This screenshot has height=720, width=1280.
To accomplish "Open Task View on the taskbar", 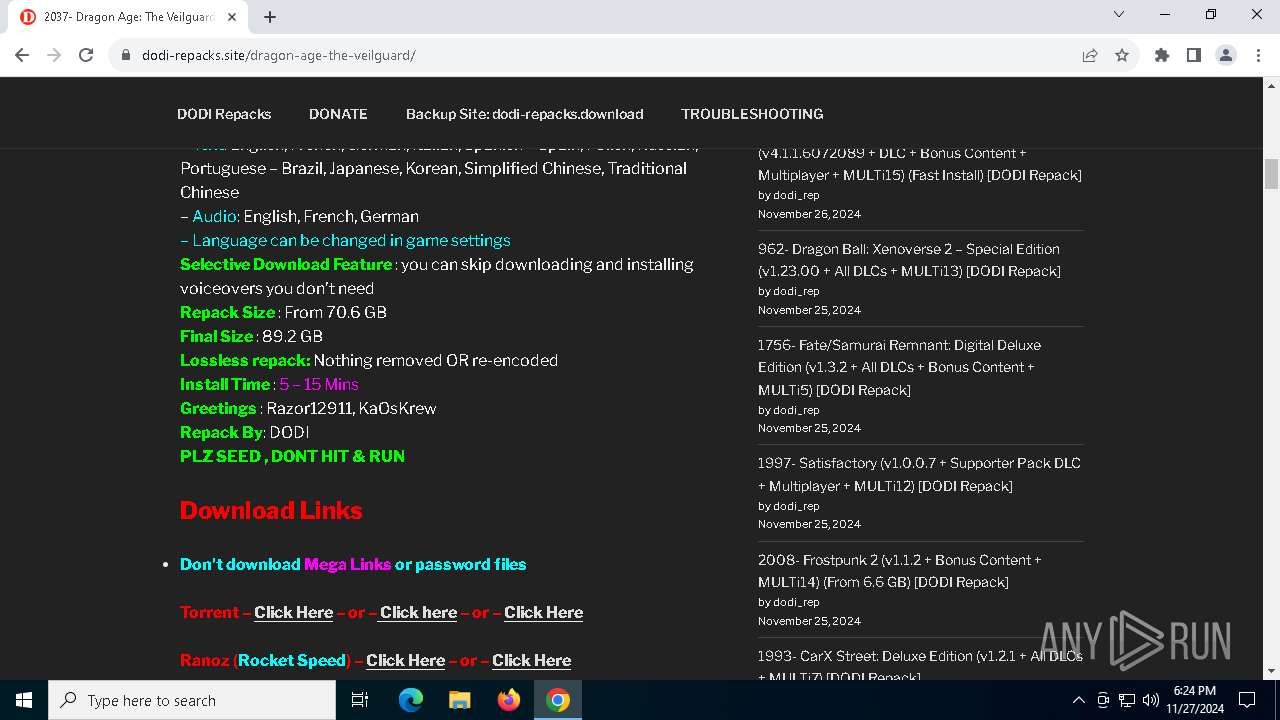I will click(360, 700).
